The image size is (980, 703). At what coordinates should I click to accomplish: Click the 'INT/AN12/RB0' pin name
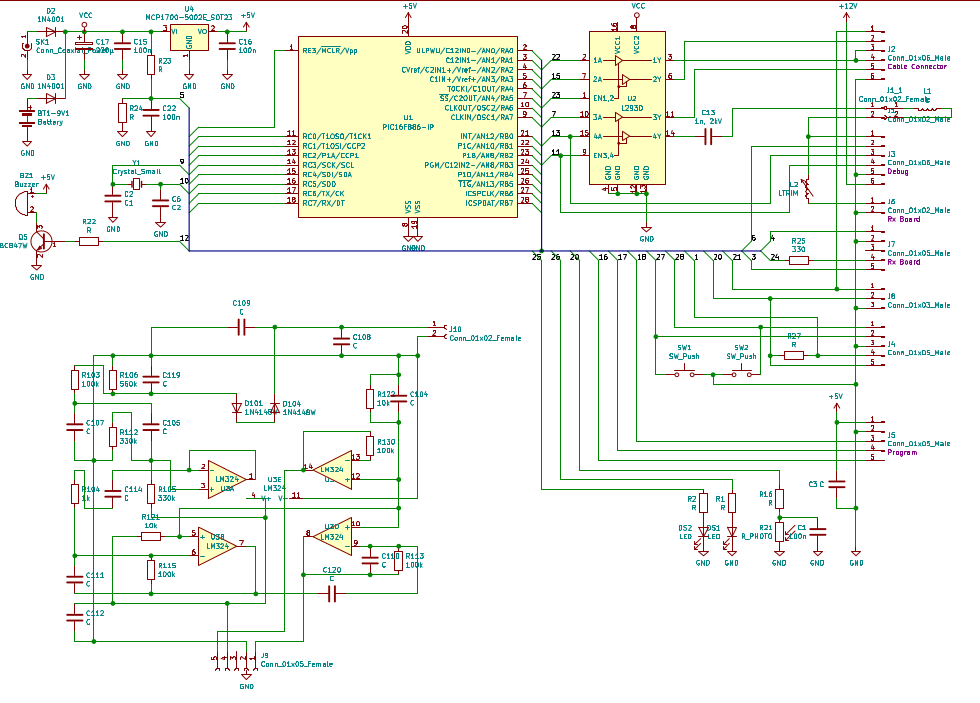point(486,136)
